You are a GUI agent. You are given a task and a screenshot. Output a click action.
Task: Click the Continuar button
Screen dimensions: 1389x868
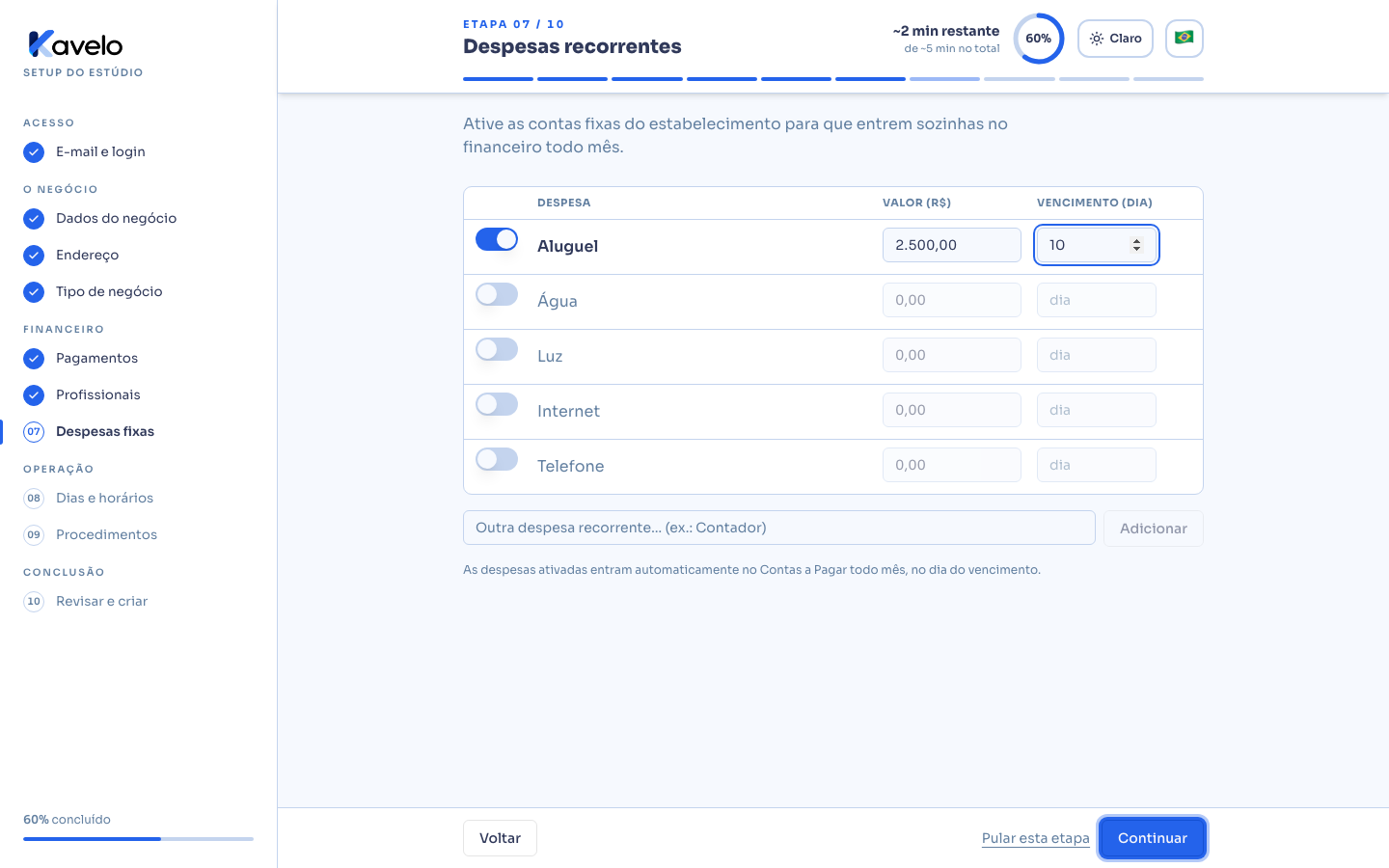click(x=1153, y=838)
